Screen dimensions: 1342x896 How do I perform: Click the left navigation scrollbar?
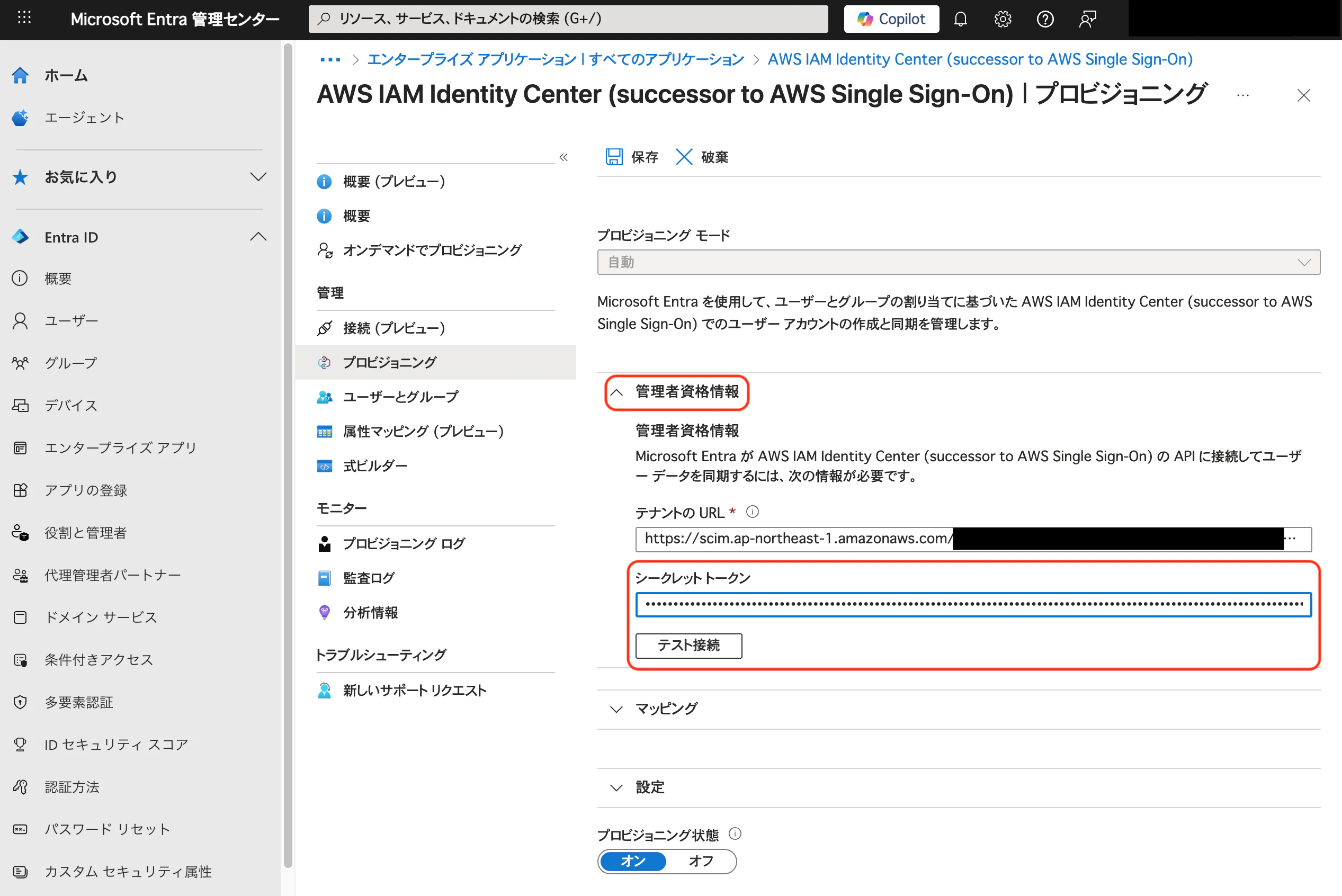pyautogui.click(x=288, y=455)
